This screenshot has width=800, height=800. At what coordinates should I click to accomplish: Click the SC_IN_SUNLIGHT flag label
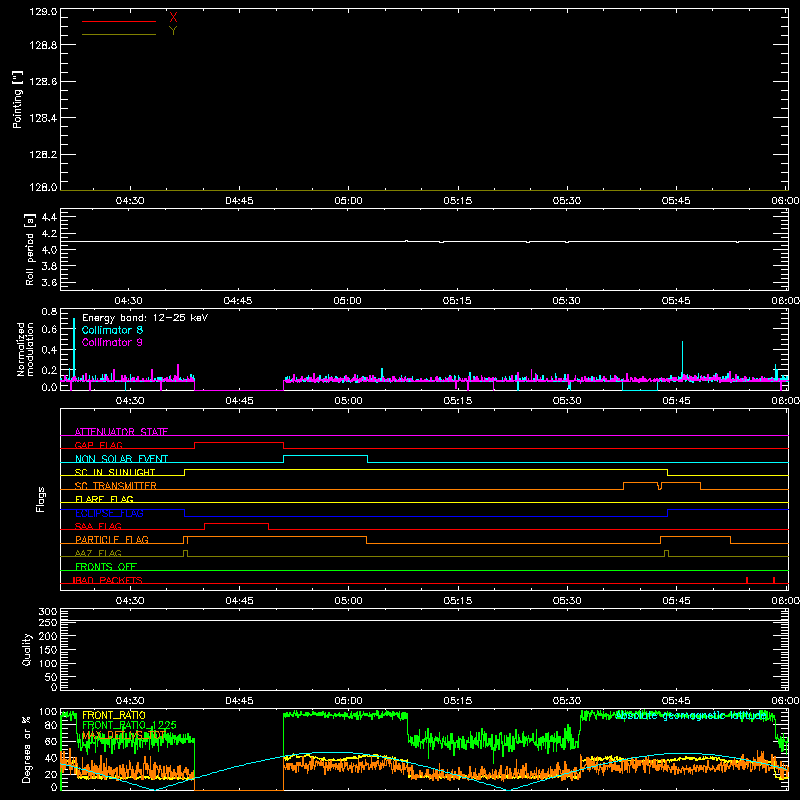(x=115, y=472)
